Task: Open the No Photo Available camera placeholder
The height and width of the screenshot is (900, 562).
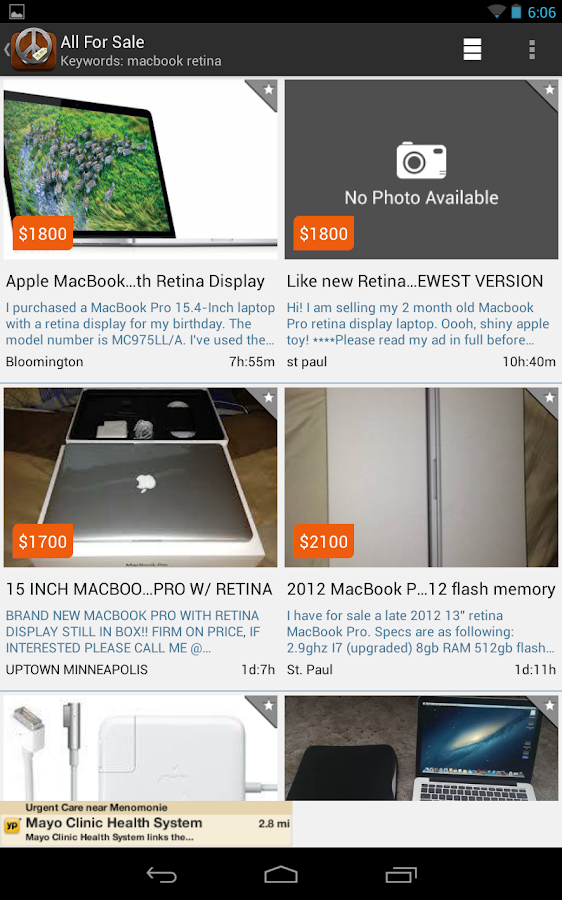Action: click(421, 169)
